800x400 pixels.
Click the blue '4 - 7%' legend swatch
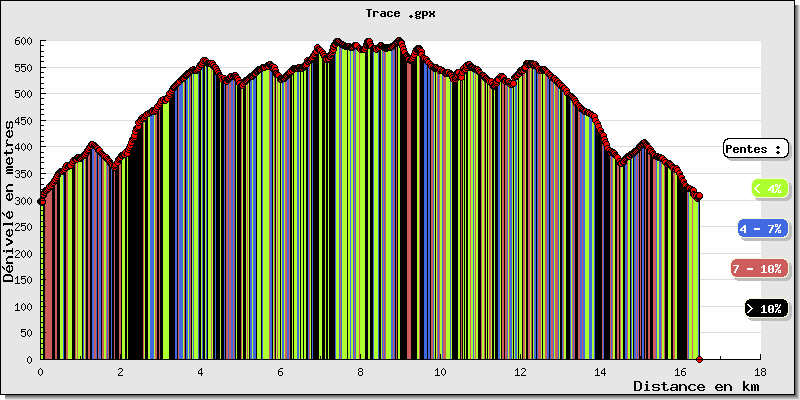click(x=761, y=229)
